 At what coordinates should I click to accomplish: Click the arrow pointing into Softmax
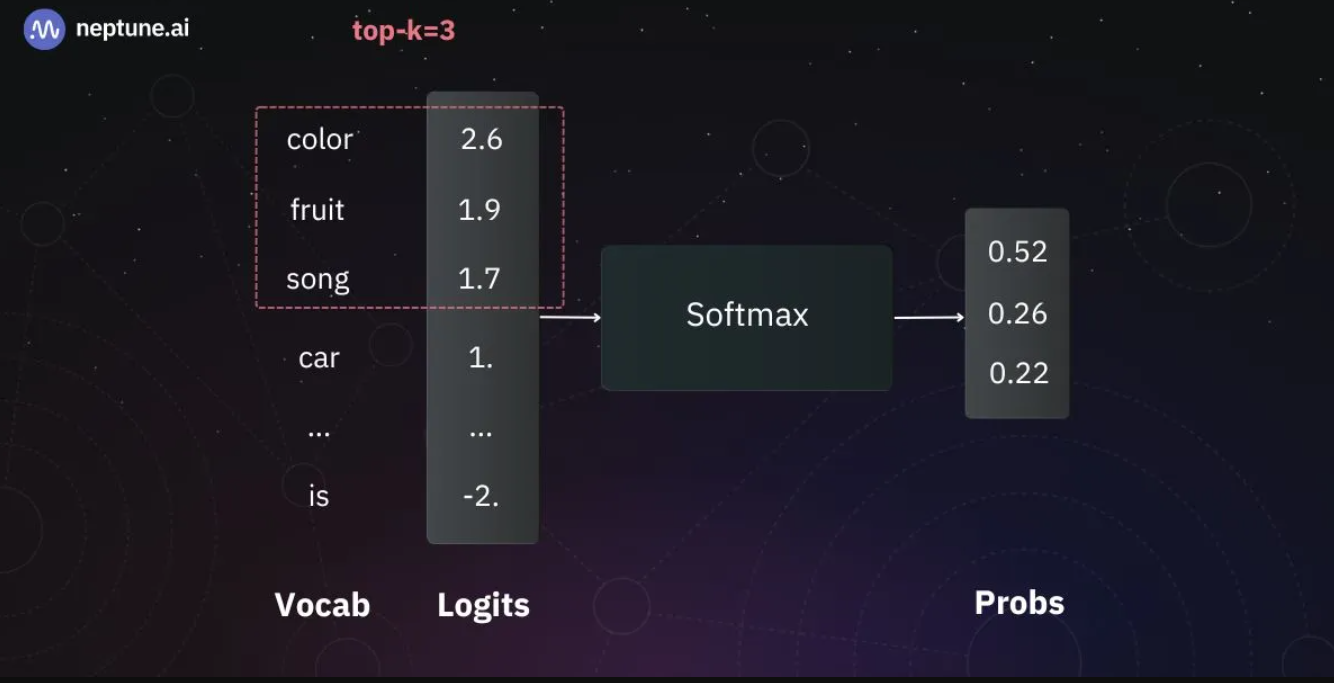[570, 318]
